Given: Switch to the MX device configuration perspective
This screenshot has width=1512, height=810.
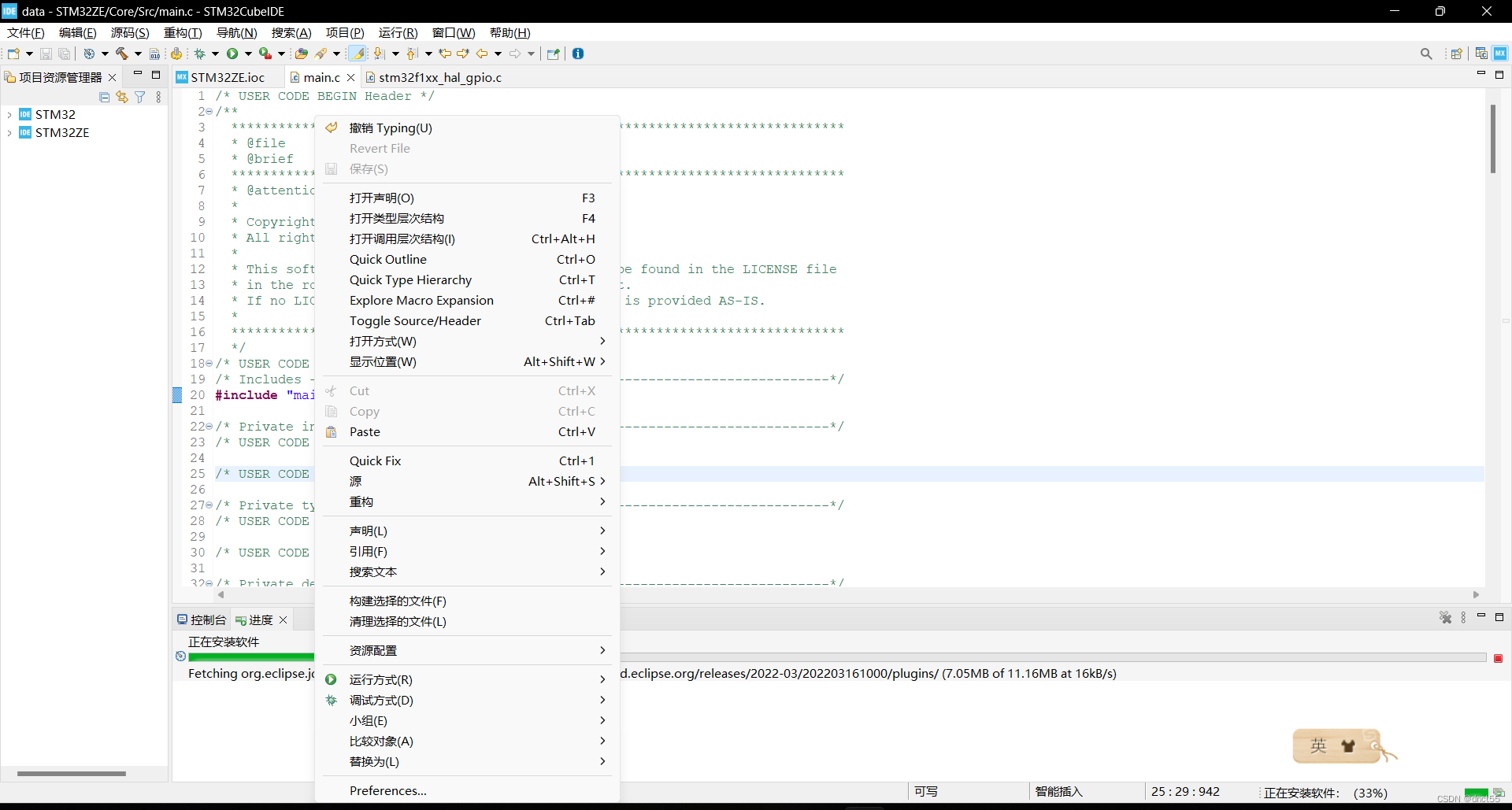Looking at the screenshot, I should 1500,54.
